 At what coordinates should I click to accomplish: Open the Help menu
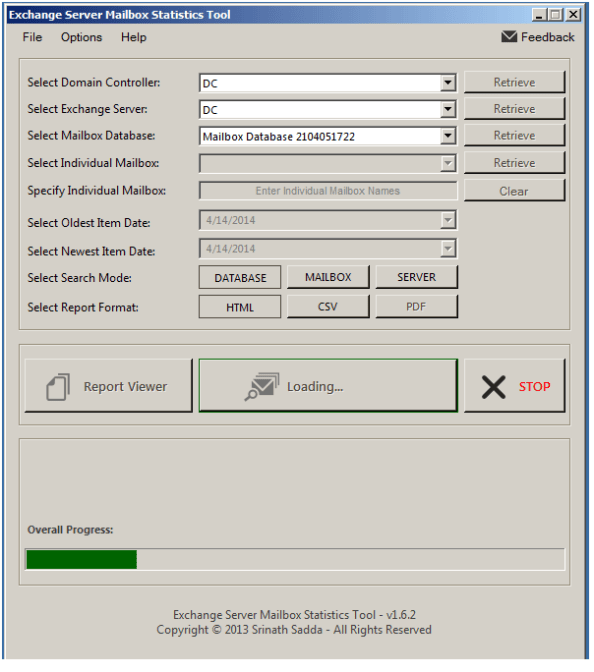pos(134,37)
